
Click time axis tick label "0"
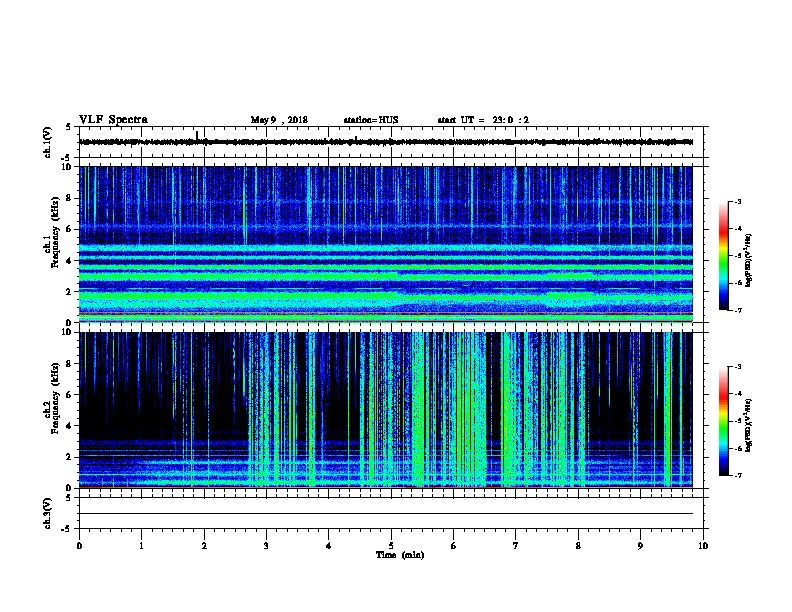pyautogui.click(x=79, y=546)
